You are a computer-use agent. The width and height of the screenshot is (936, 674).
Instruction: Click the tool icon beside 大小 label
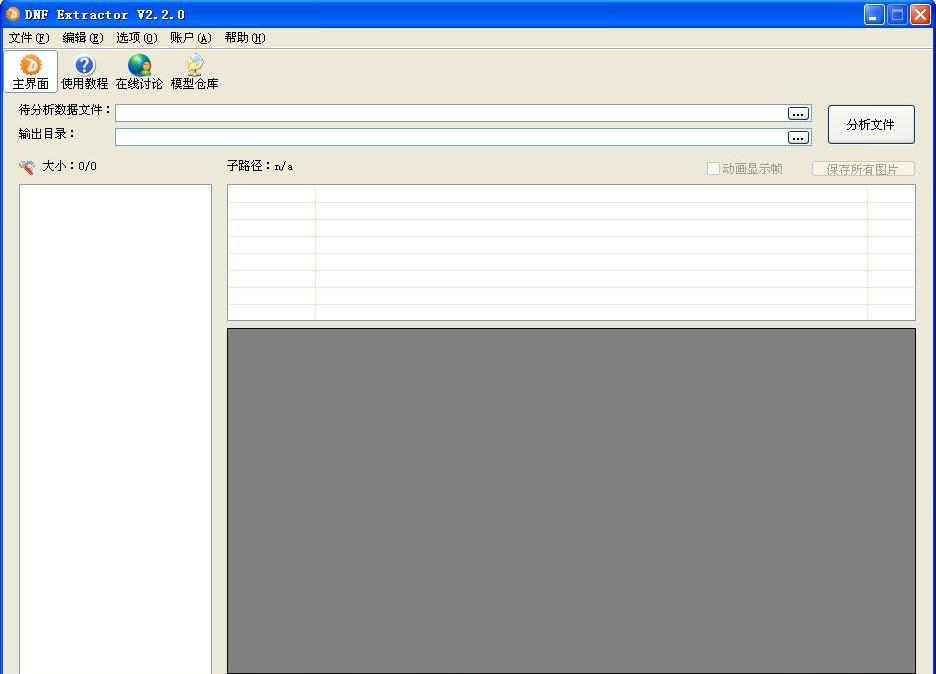click(27, 167)
